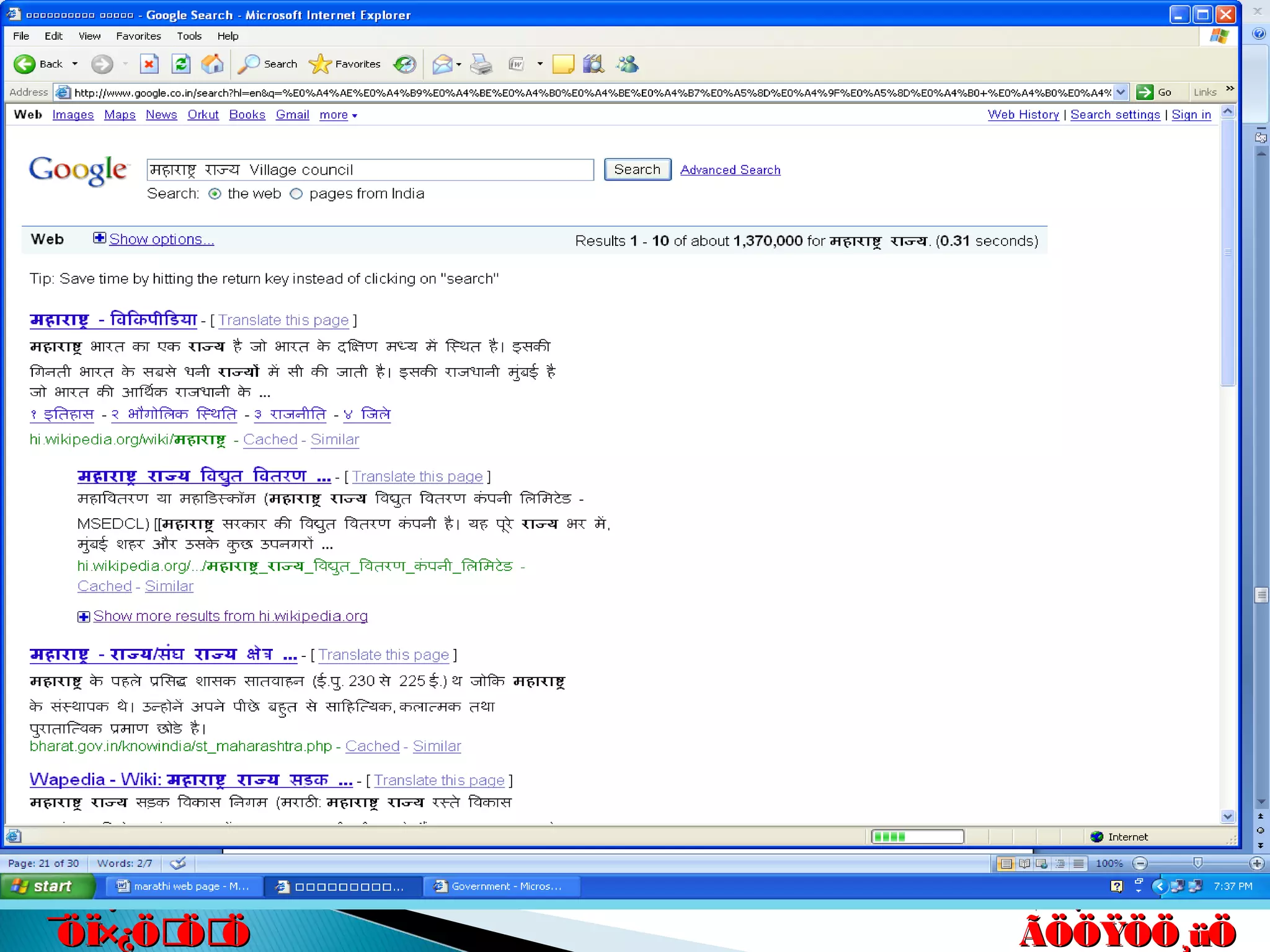Screen dimensions: 1270x952
Task: Click the Refresh page icon
Action: [x=180, y=64]
